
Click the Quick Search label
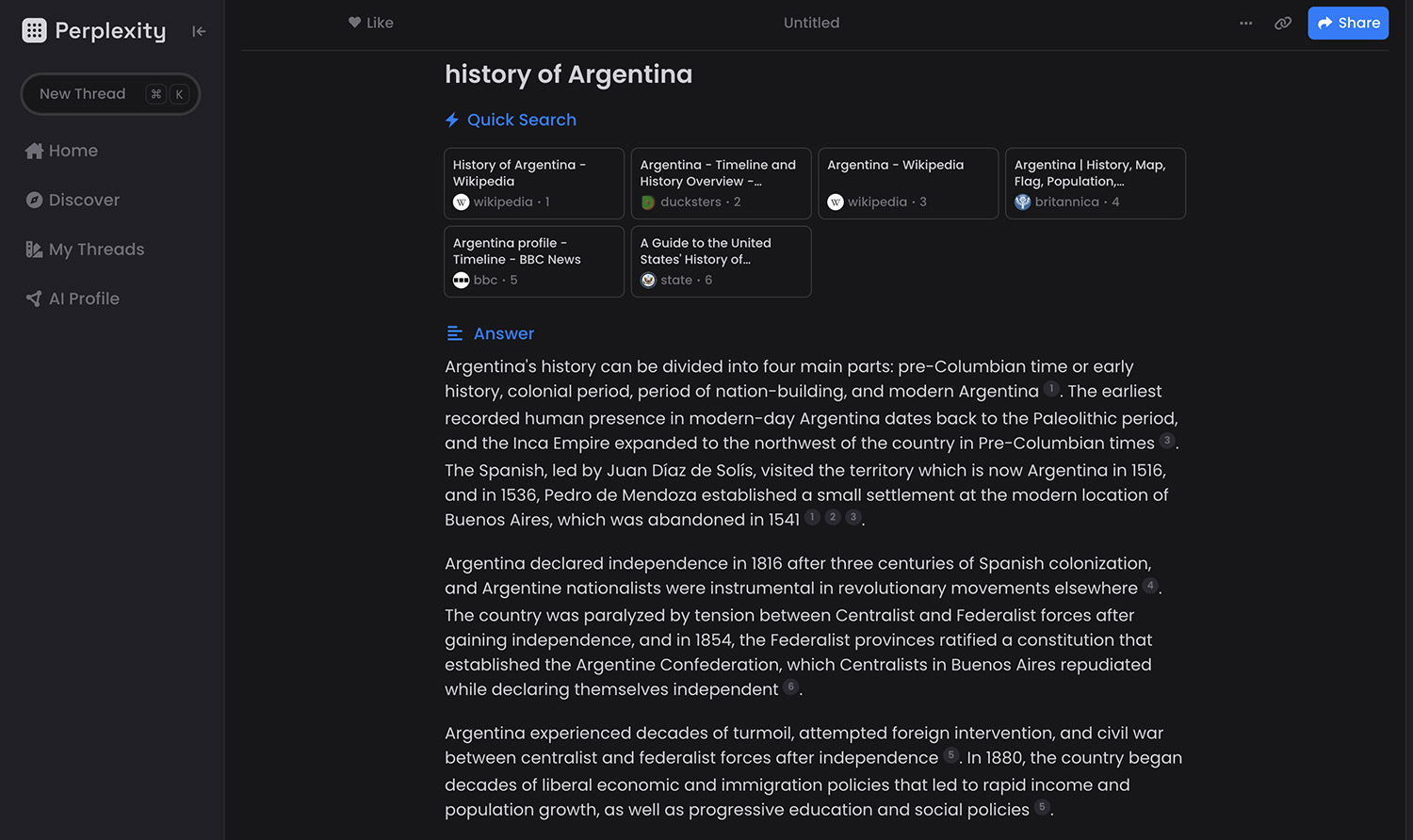tap(522, 120)
